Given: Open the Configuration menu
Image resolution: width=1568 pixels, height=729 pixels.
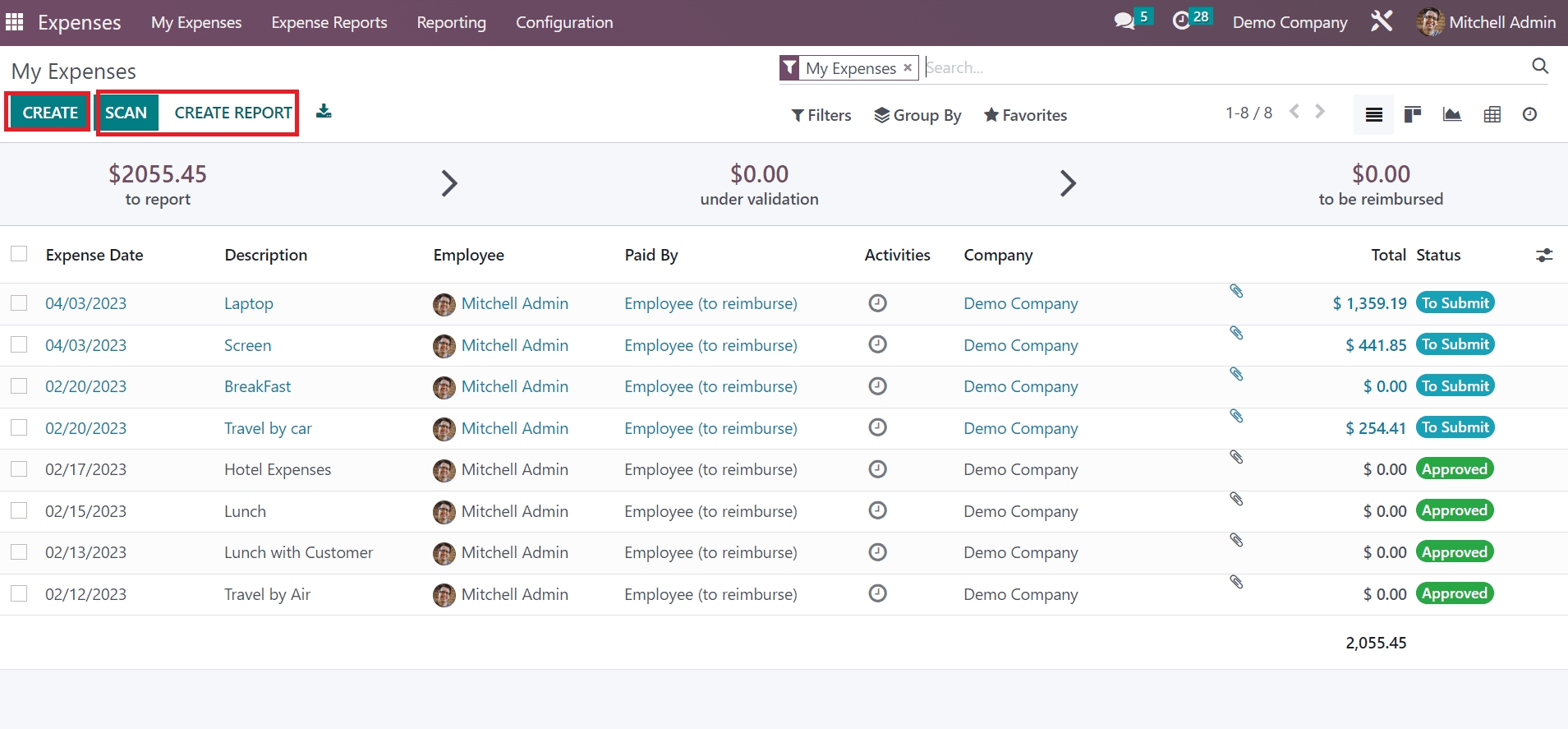Looking at the screenshot, I should 564,22.
